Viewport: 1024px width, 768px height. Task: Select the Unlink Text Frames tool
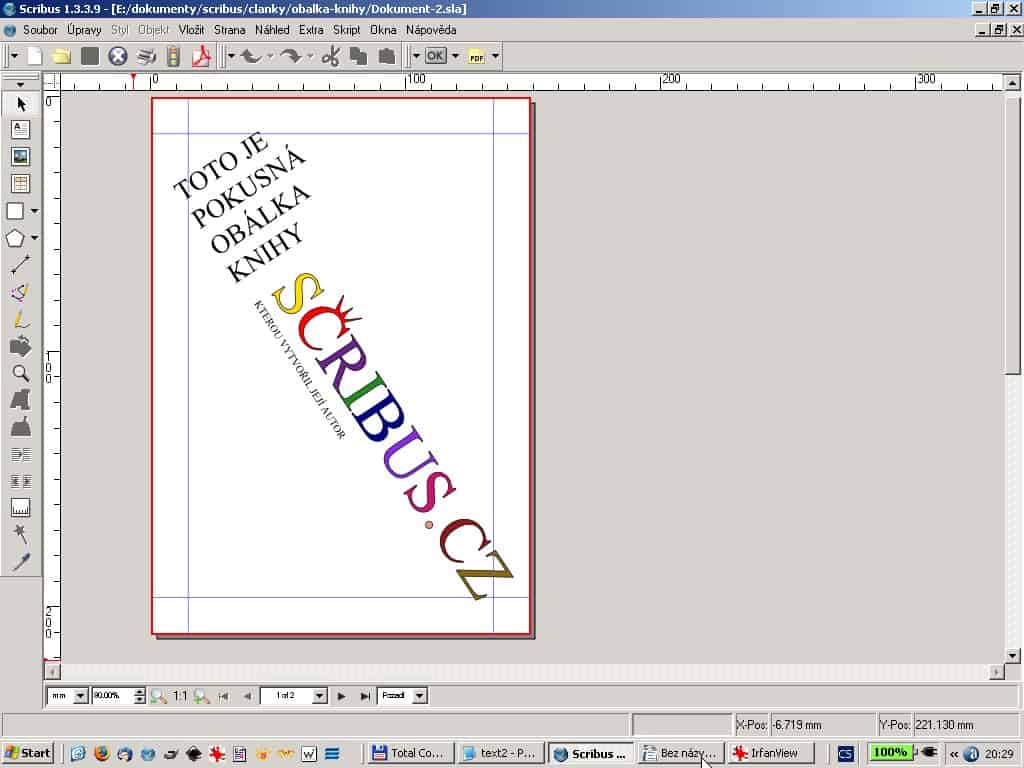pyautogui.click(x=21, y=482)
